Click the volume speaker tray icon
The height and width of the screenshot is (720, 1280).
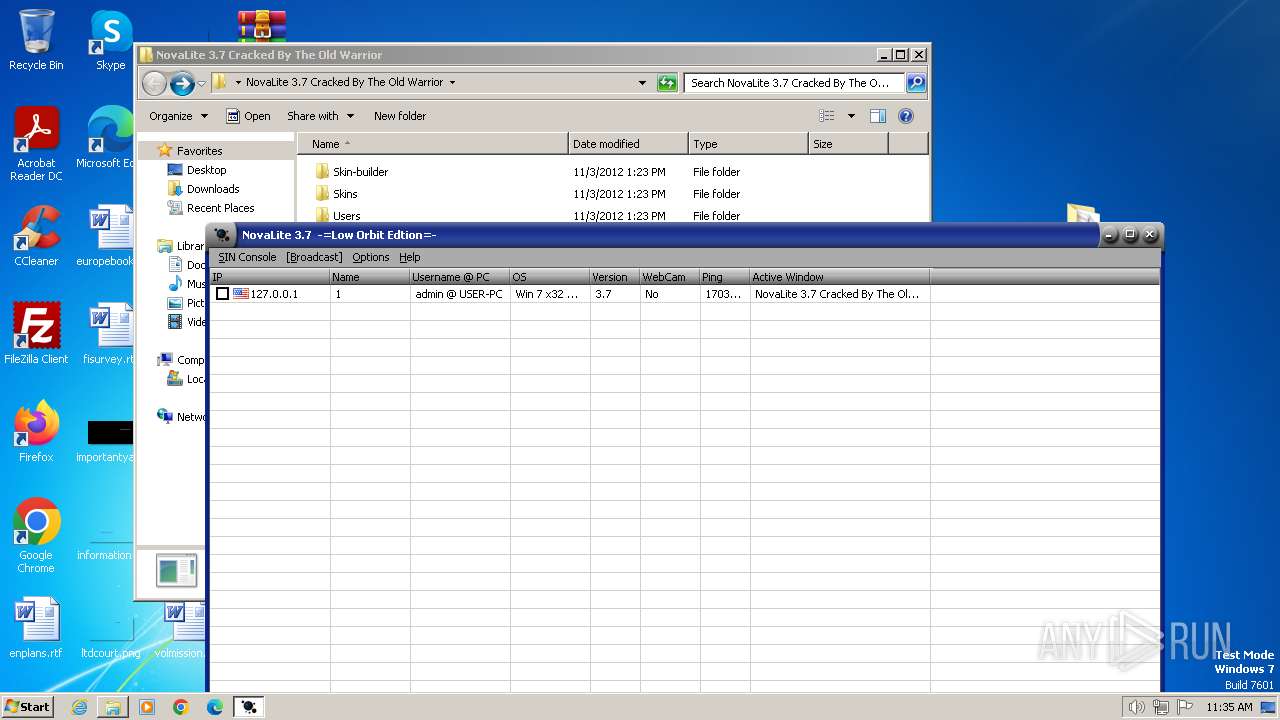[1137, 707]
